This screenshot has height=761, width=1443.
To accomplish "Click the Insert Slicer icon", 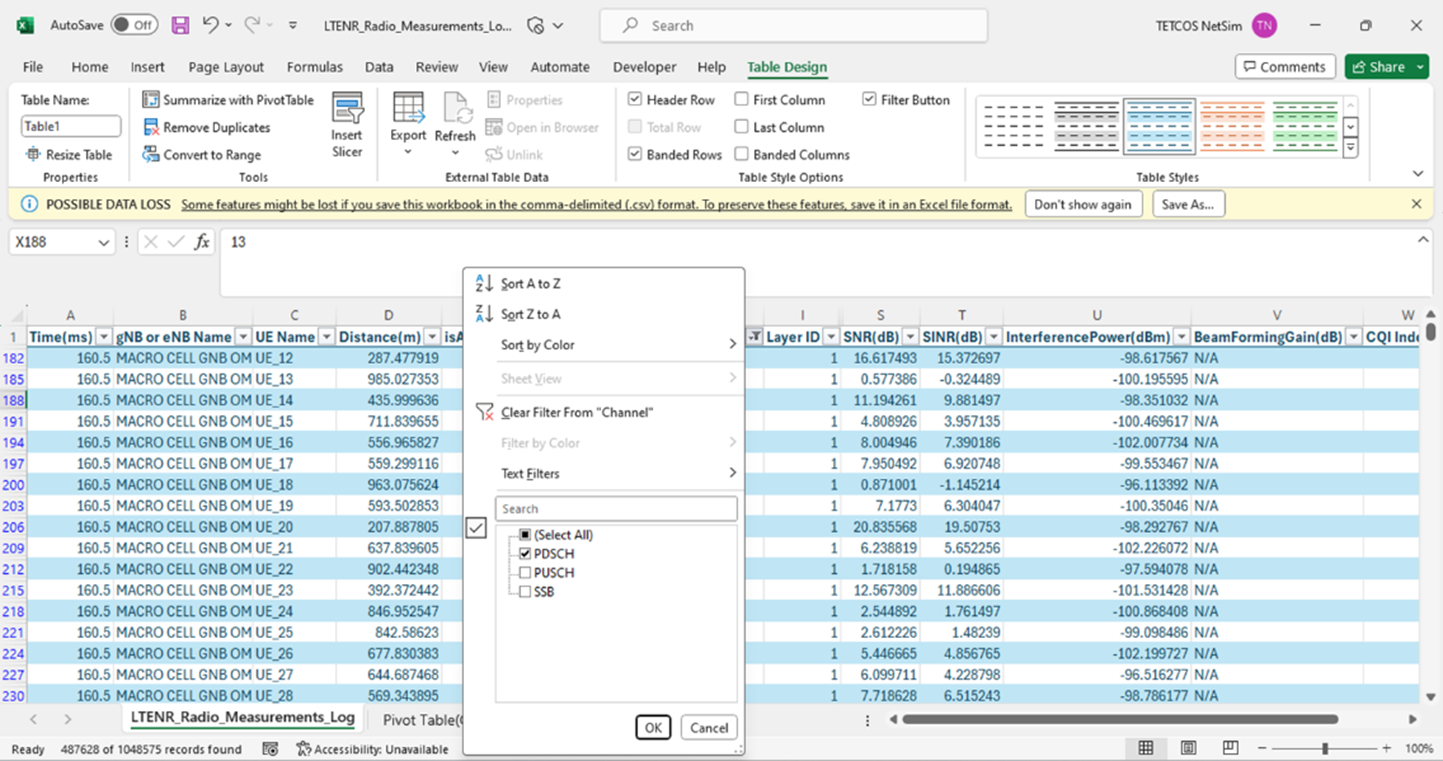I will click(x=347, y=110).
